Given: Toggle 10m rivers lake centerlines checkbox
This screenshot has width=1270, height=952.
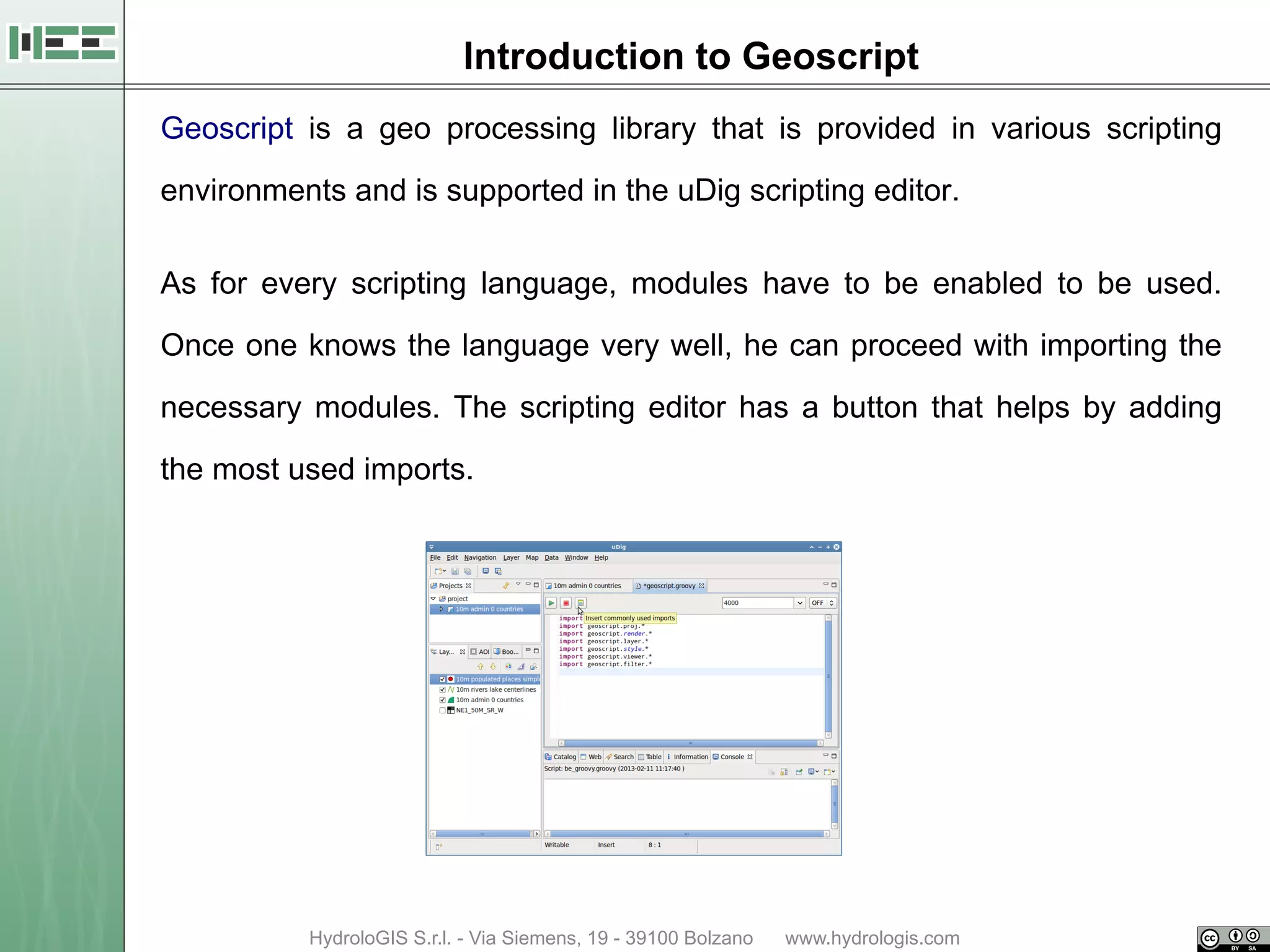Looking at the screenshot, I should point(442,690).
